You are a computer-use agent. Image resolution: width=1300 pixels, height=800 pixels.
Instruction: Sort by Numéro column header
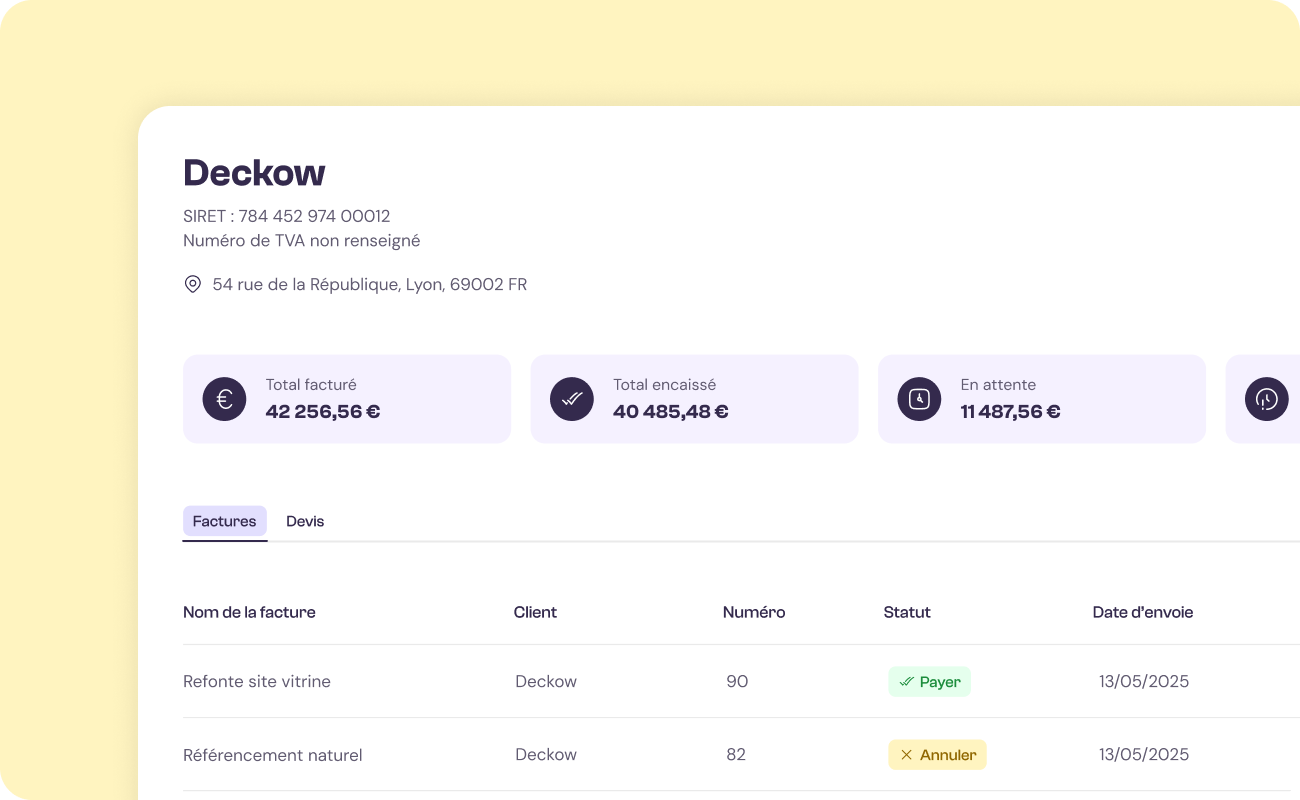click(754, 612)
